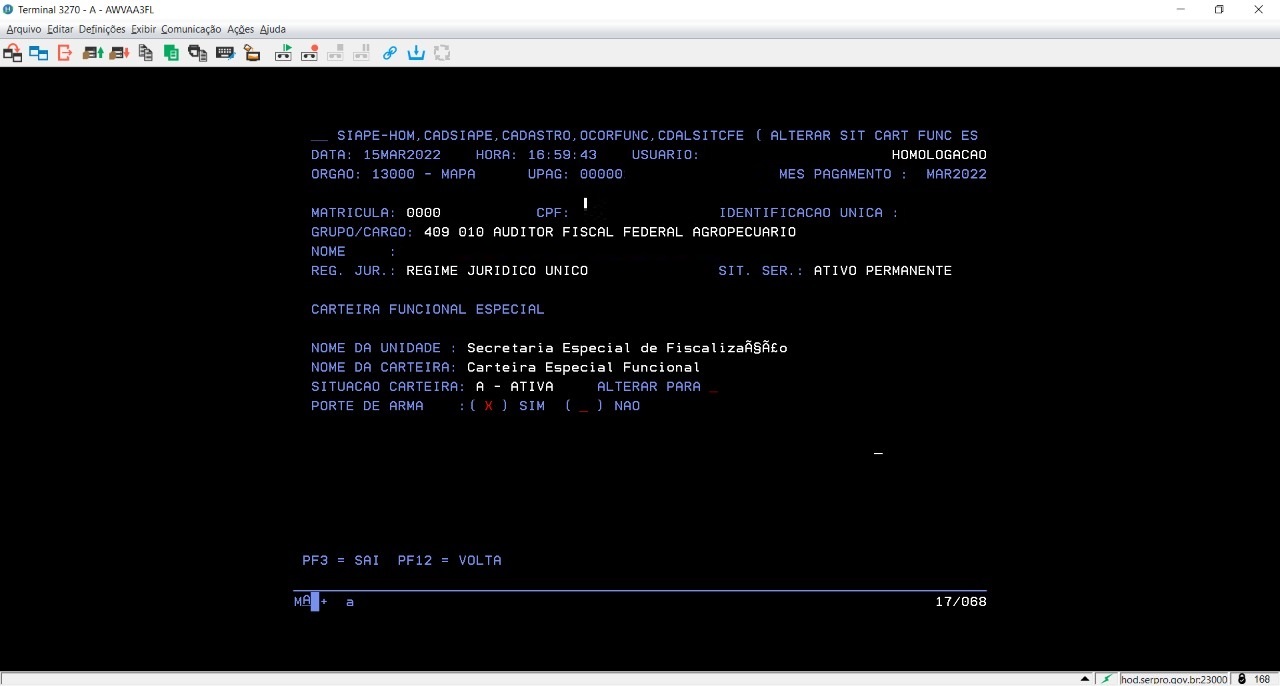Open the Comunicação menu
The width and height of the screenshot is (1280, 686).
(x=190, y=29)
